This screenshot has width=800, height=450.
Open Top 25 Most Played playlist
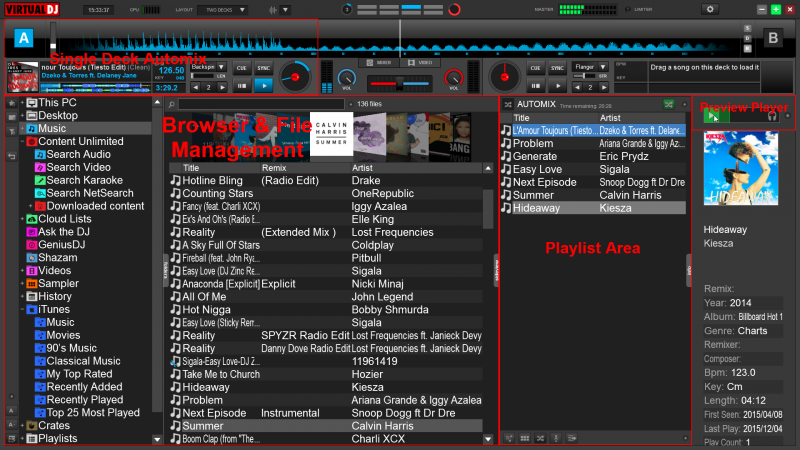coord(93,412)
